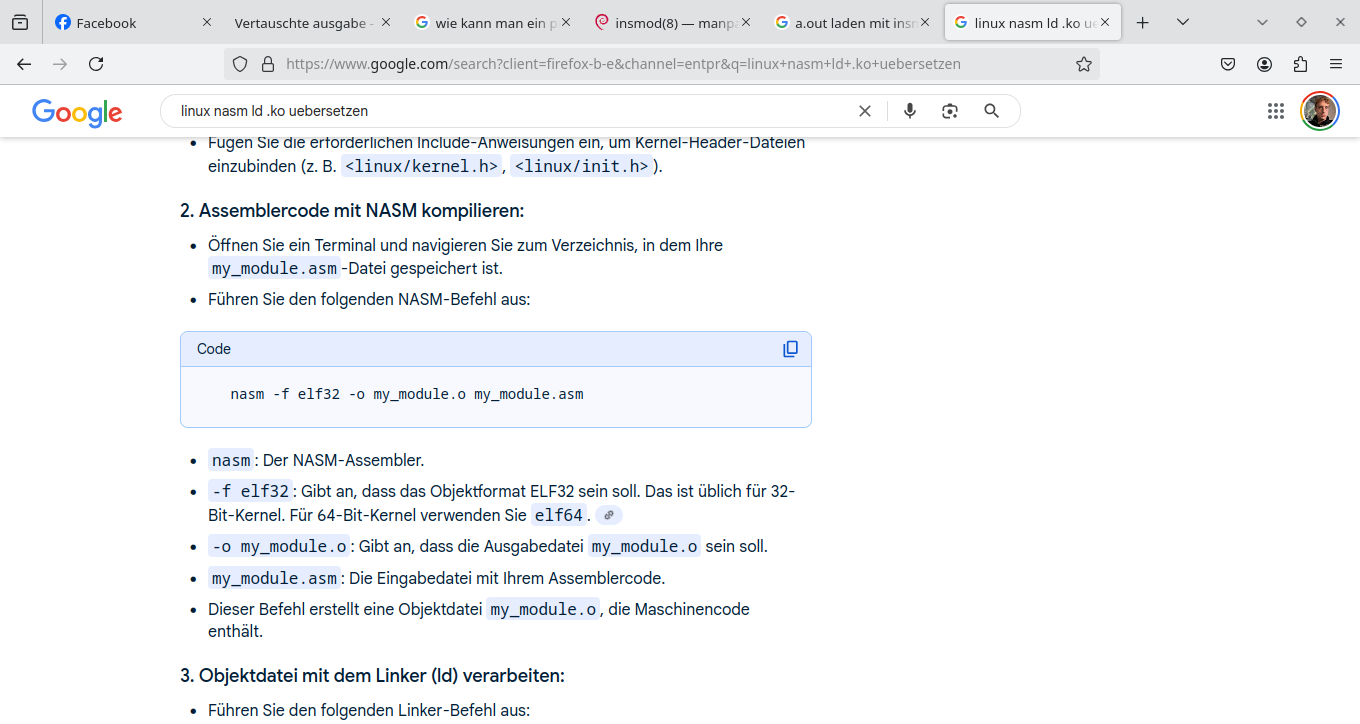Viewport: 1360px width, 724px height.
Task: Open Google Lens image search
Action: click(x=949, y=111)
